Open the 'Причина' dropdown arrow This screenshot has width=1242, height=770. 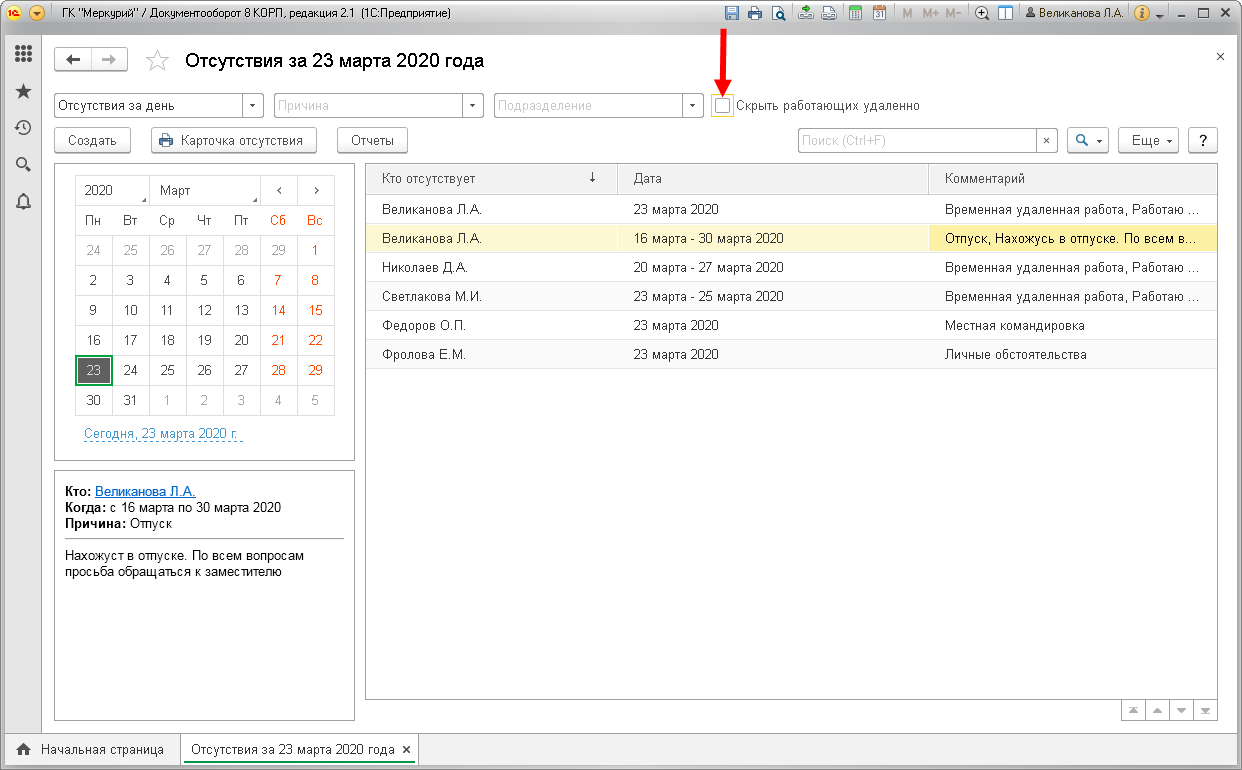coord(473,105)
